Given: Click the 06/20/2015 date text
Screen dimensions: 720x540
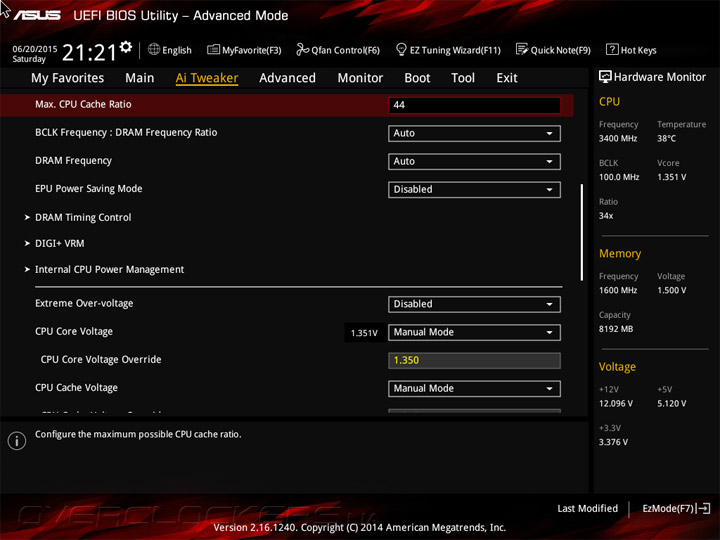Looking at the screenshot, I should tap(35, 49).
